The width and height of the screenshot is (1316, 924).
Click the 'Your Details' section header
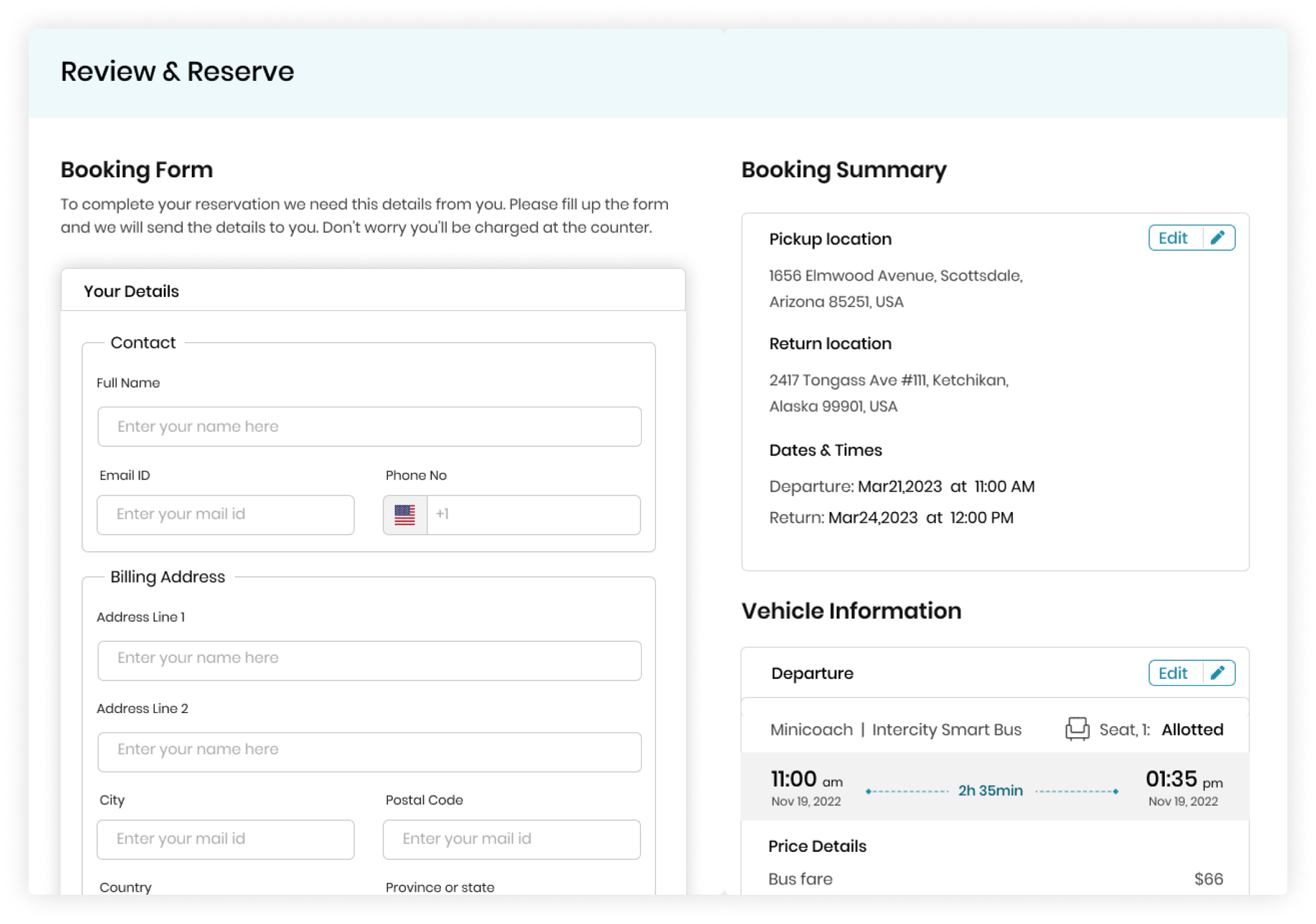[131, 291]
